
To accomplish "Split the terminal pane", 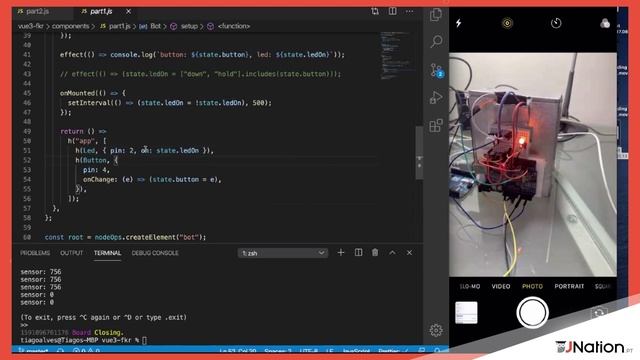I will [358, 253].
